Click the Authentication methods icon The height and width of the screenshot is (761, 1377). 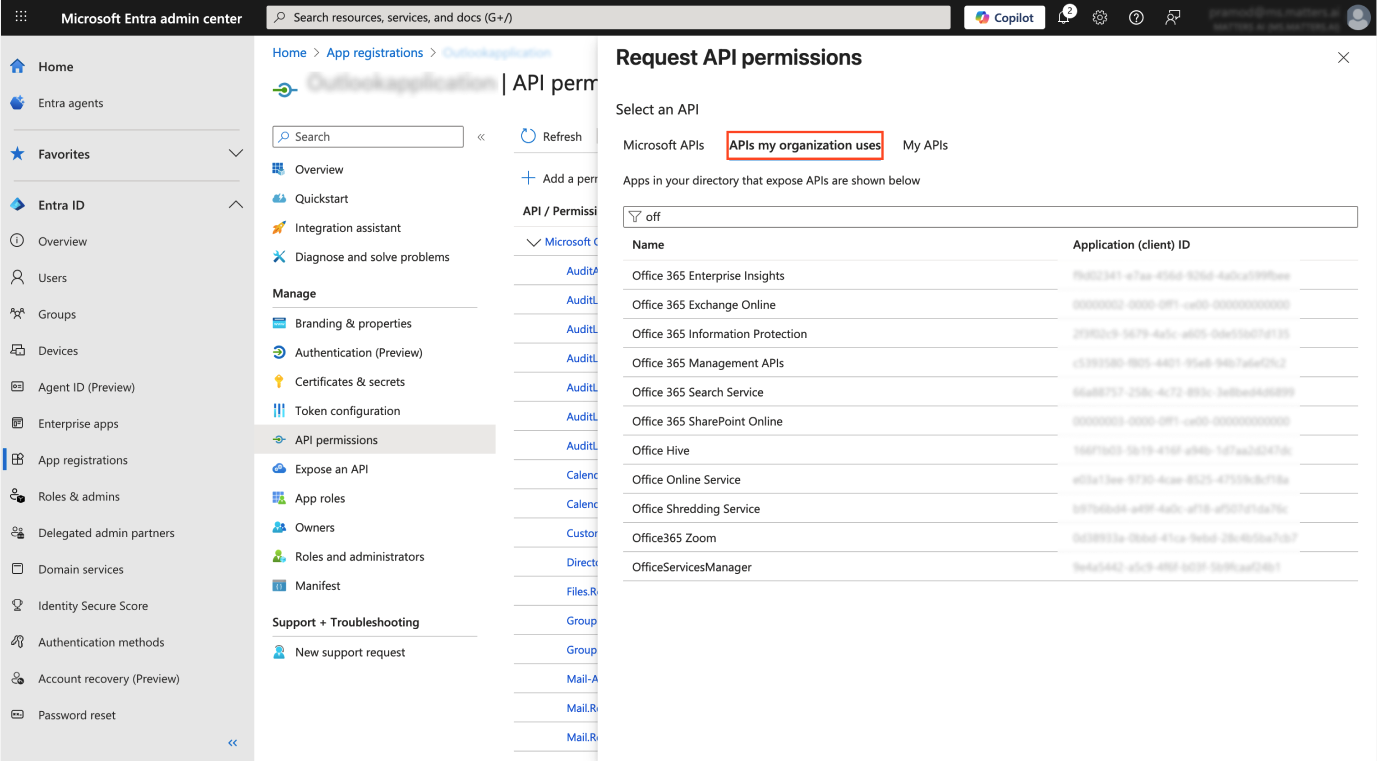point(17,642)
